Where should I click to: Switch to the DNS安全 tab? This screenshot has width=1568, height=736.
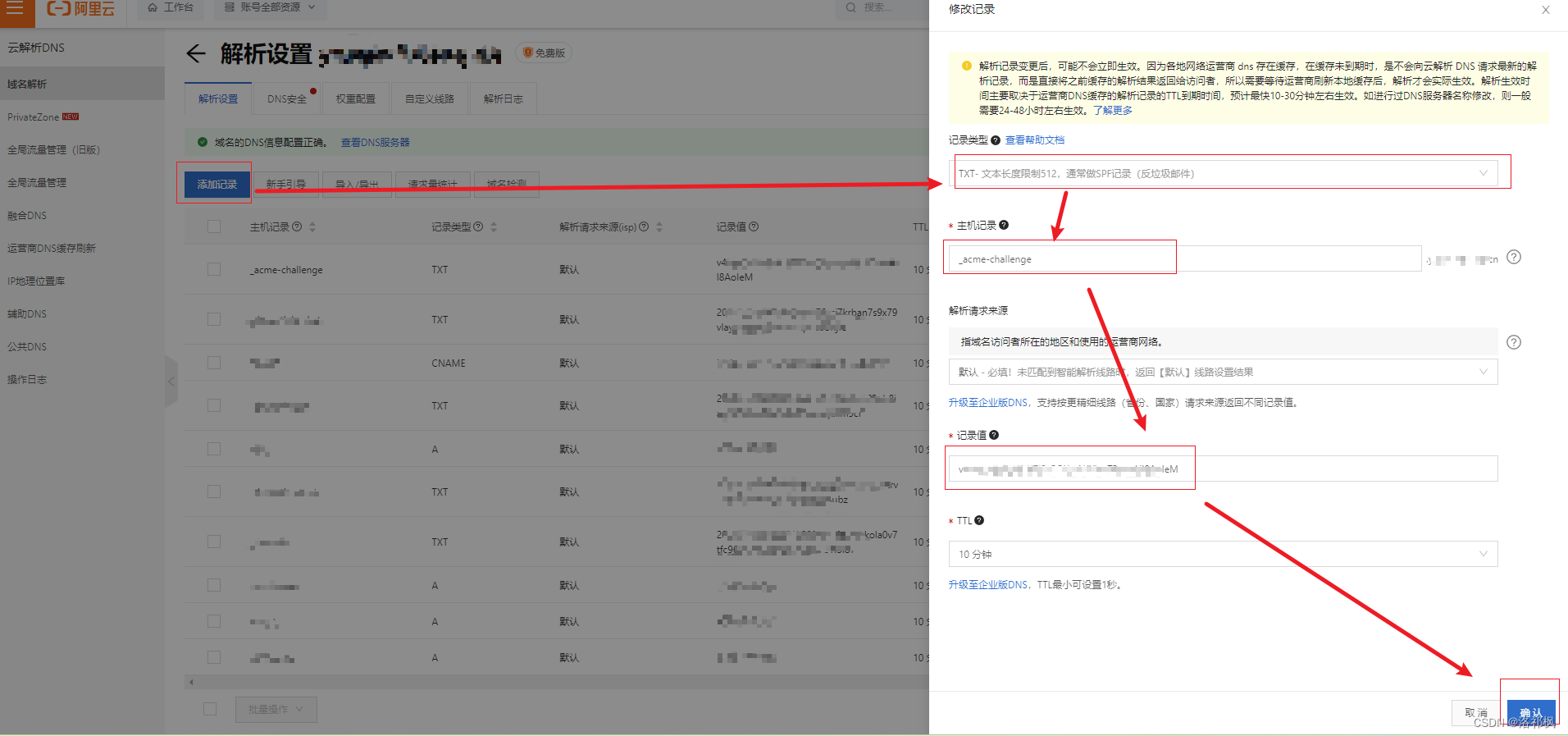[287, 98]
